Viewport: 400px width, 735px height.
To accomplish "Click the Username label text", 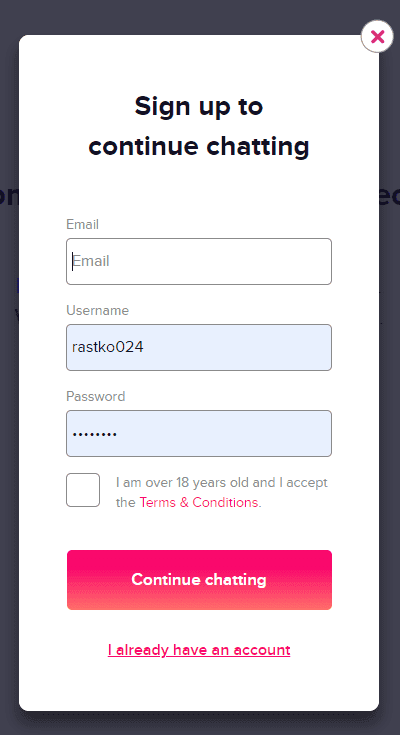I will coord(98,310).
